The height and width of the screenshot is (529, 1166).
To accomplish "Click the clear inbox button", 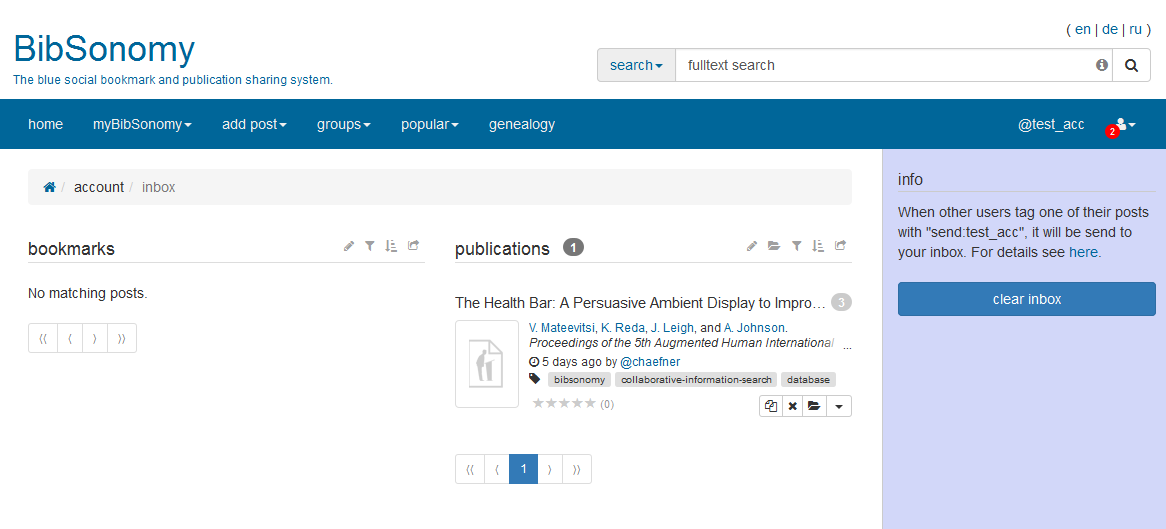I will click(1027, 299).
